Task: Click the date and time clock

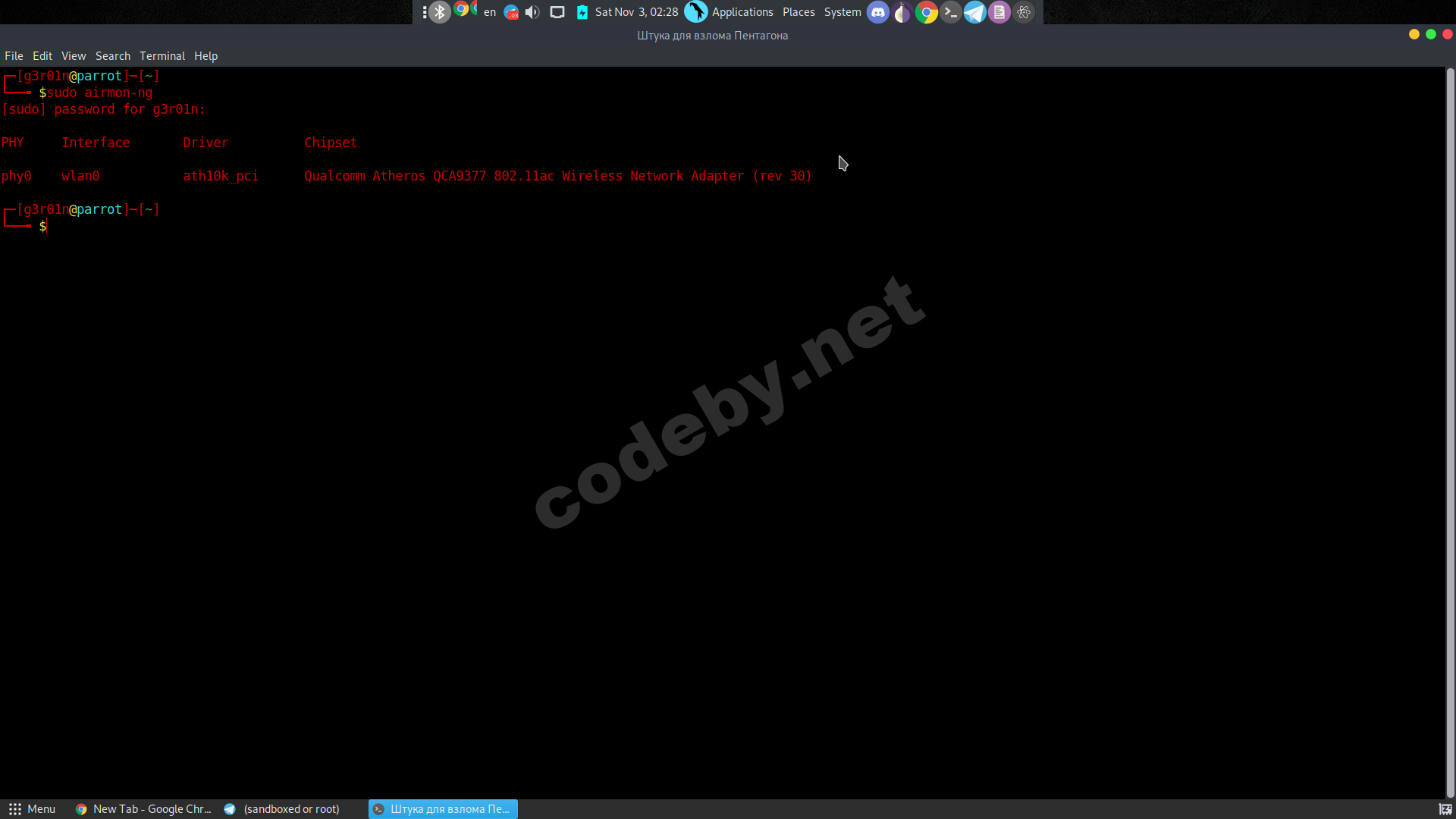Action: tap(636, 12)
